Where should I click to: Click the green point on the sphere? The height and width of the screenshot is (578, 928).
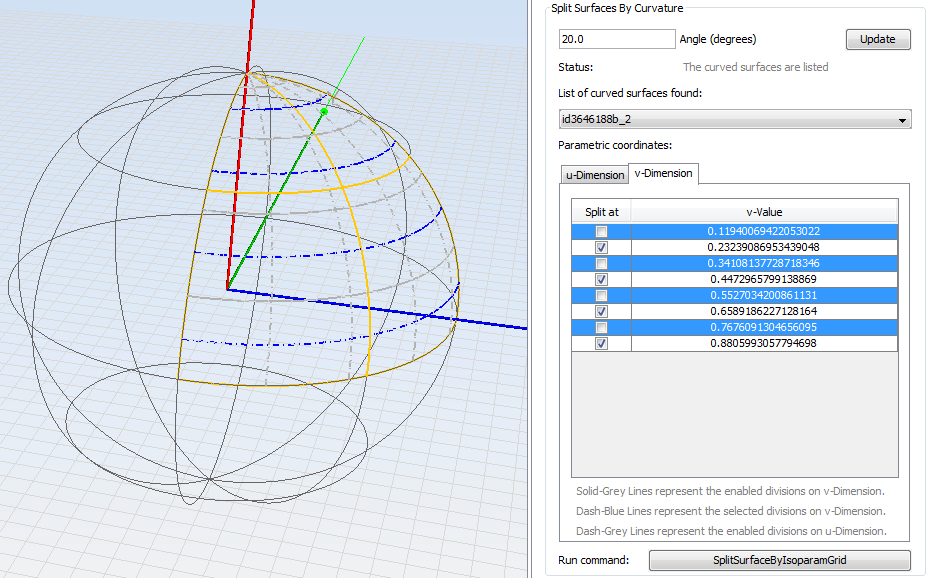(324, 112)
